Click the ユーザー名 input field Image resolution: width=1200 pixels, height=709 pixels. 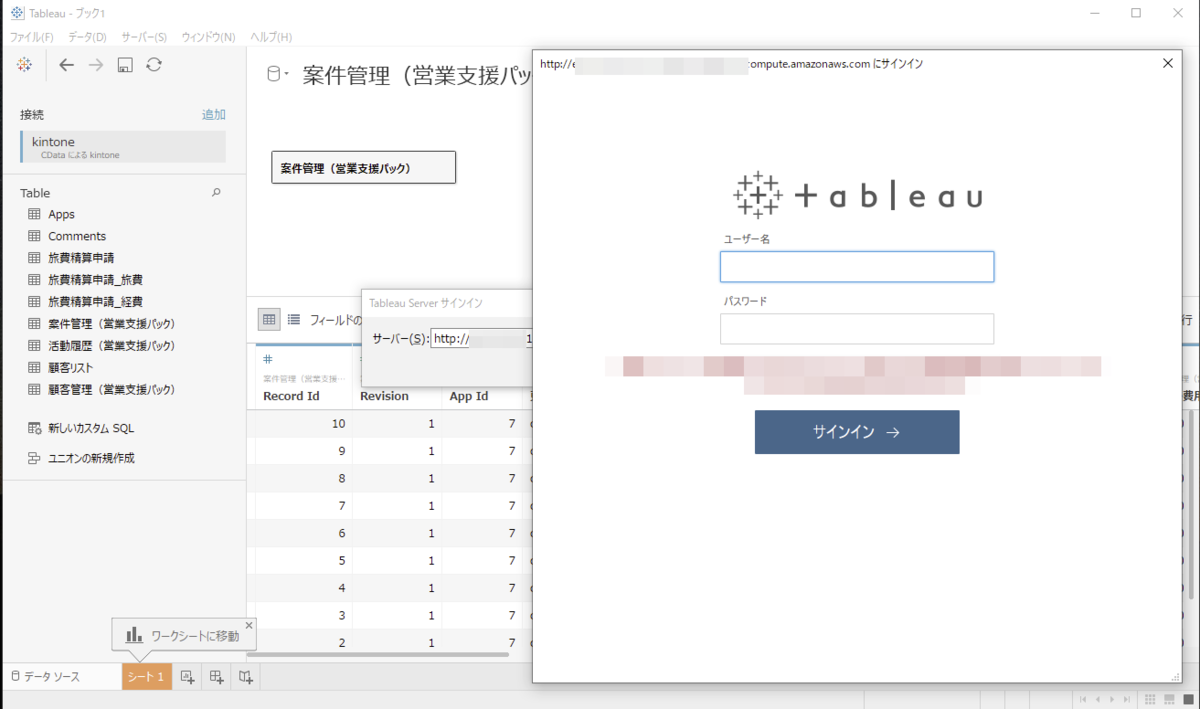857,267
